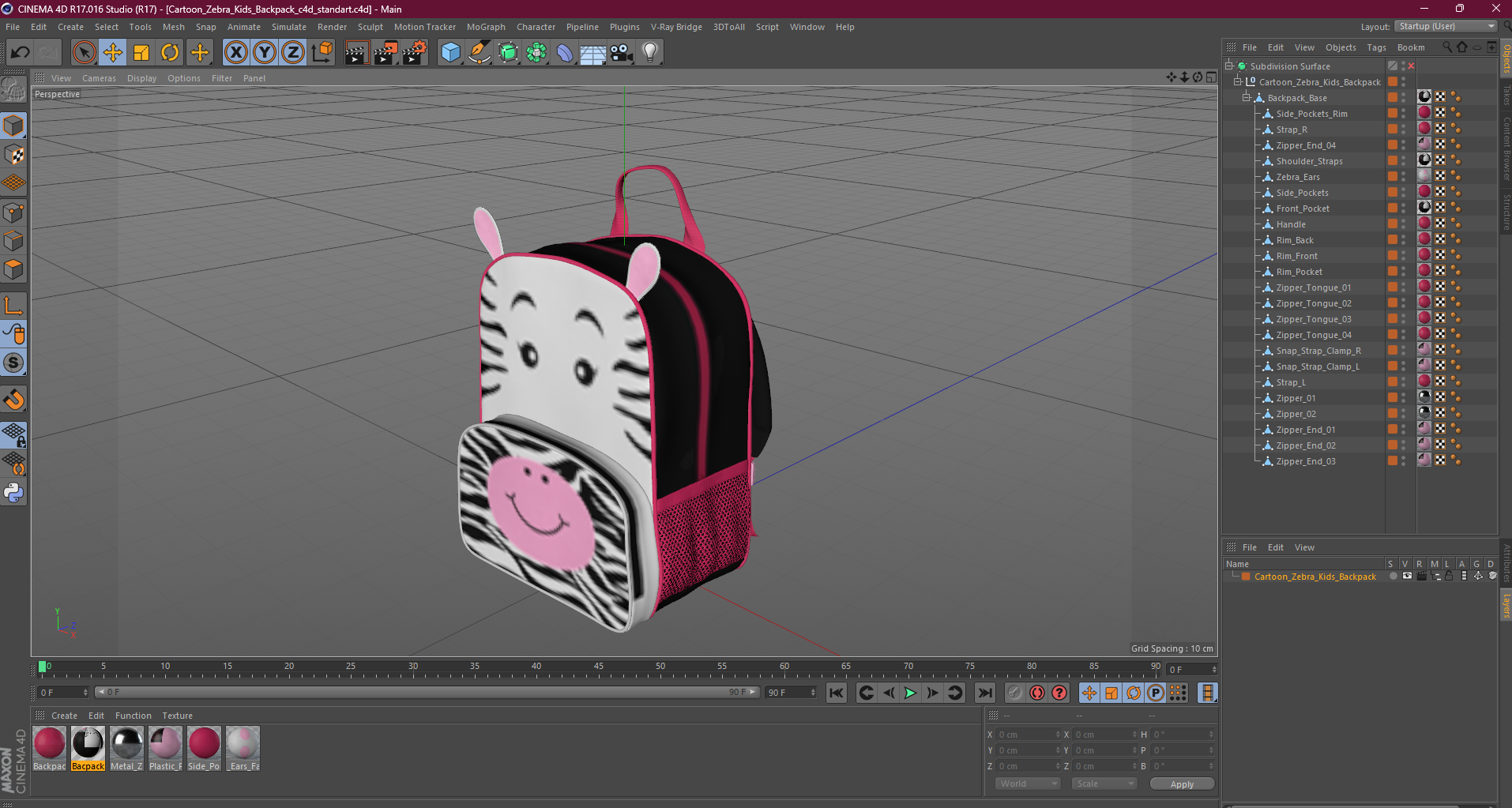Screen dimensions: 1512x808
Task: Click the Axis L-shaped tool
Action: [x=13, y=306]
